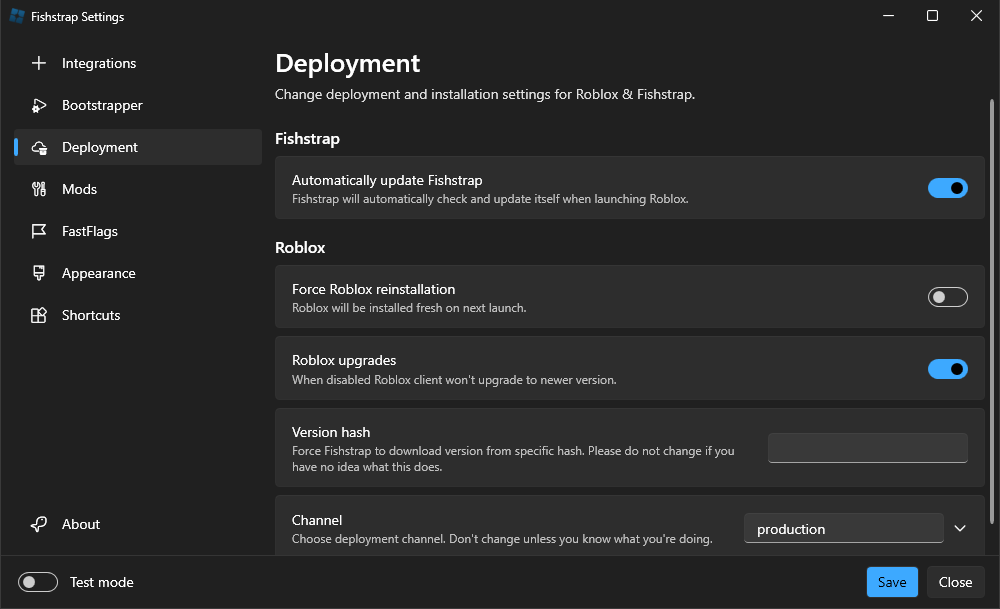Click the Mods wrench icon
Screen dimensions: 1000x609
coord(39,189)
